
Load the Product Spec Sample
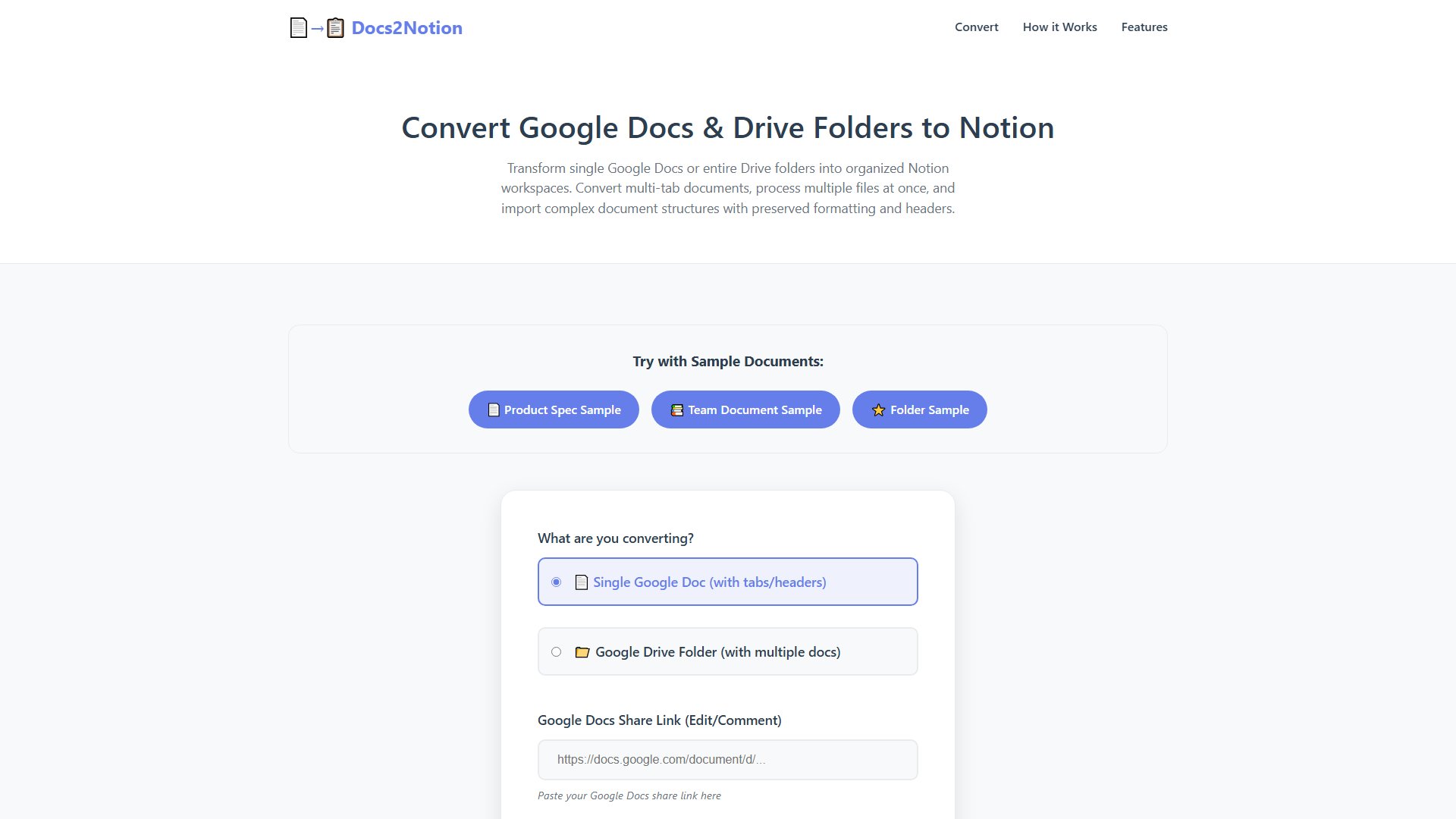pos(554,409)
